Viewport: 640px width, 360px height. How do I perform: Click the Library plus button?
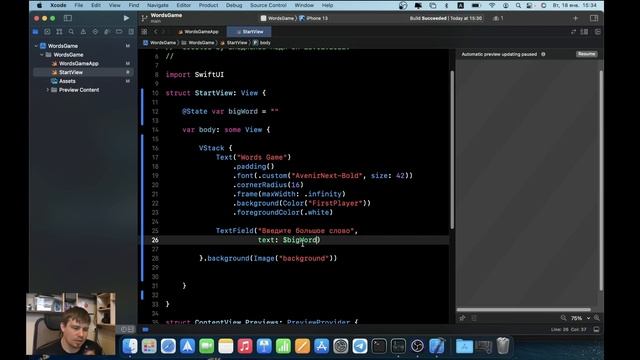click(x=576, y=18)
